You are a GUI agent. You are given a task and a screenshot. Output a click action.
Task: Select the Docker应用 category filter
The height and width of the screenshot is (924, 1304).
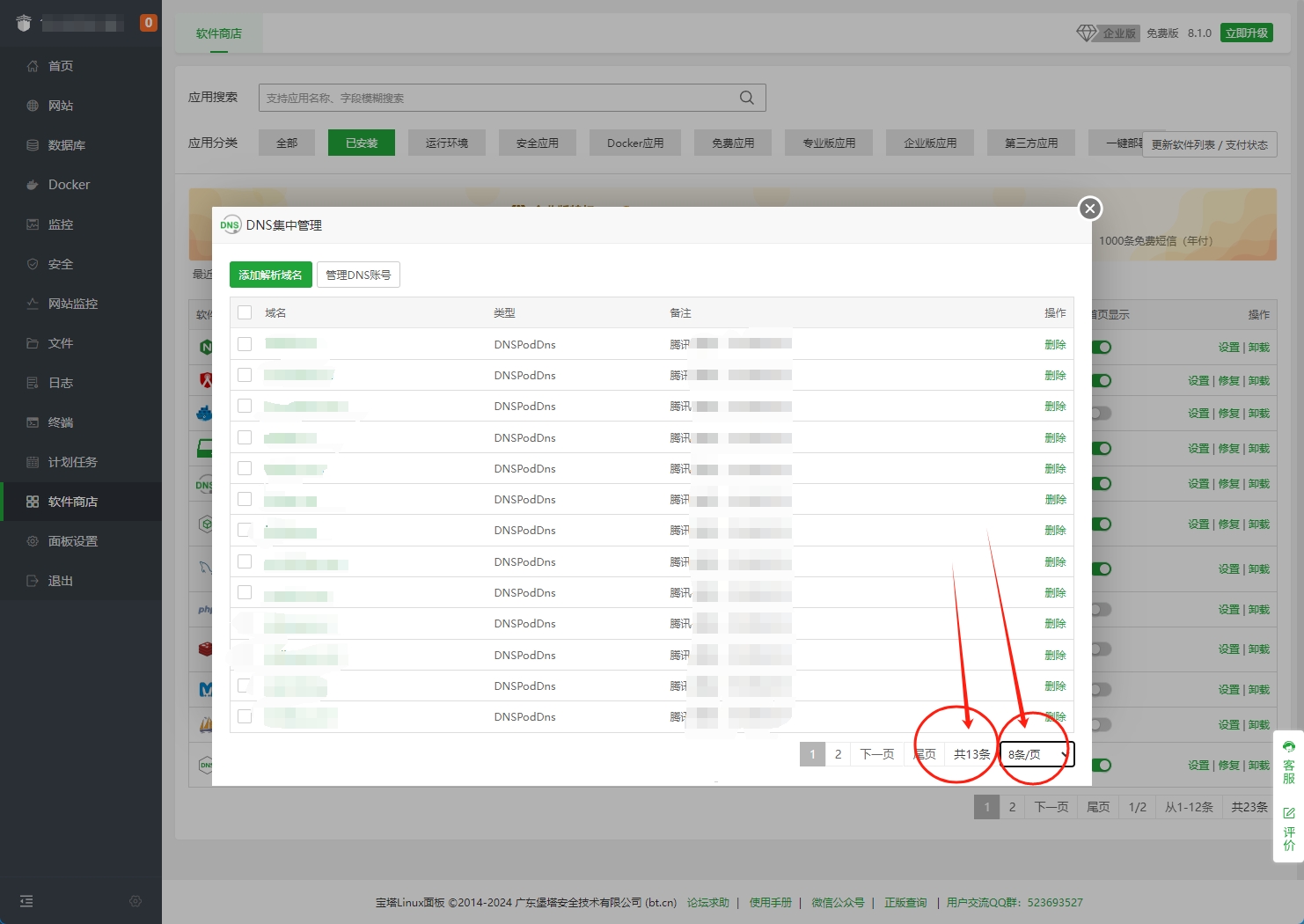point(635,143)
